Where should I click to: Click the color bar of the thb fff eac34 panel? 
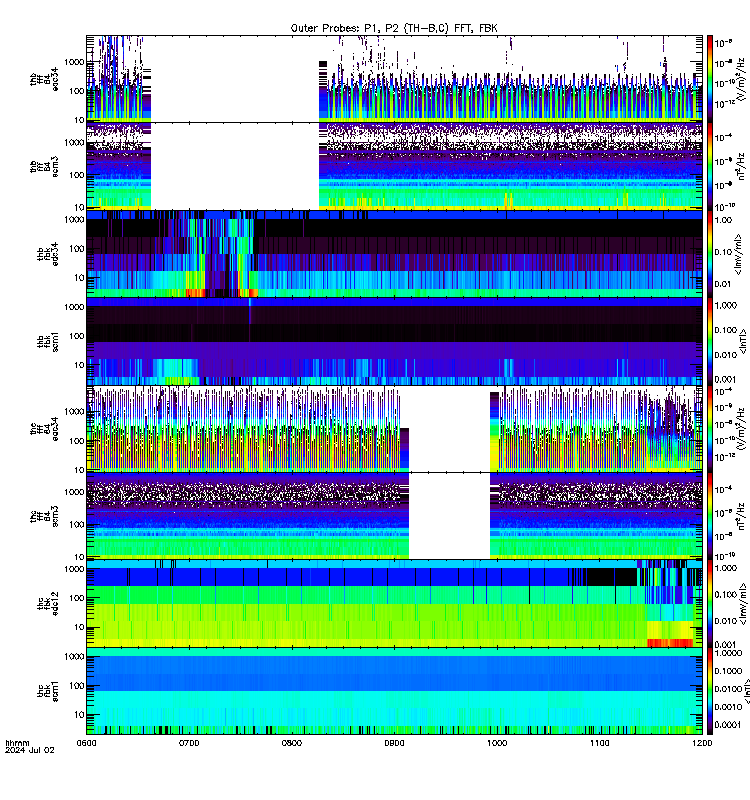pyautogui.click(x=710, y=79)
